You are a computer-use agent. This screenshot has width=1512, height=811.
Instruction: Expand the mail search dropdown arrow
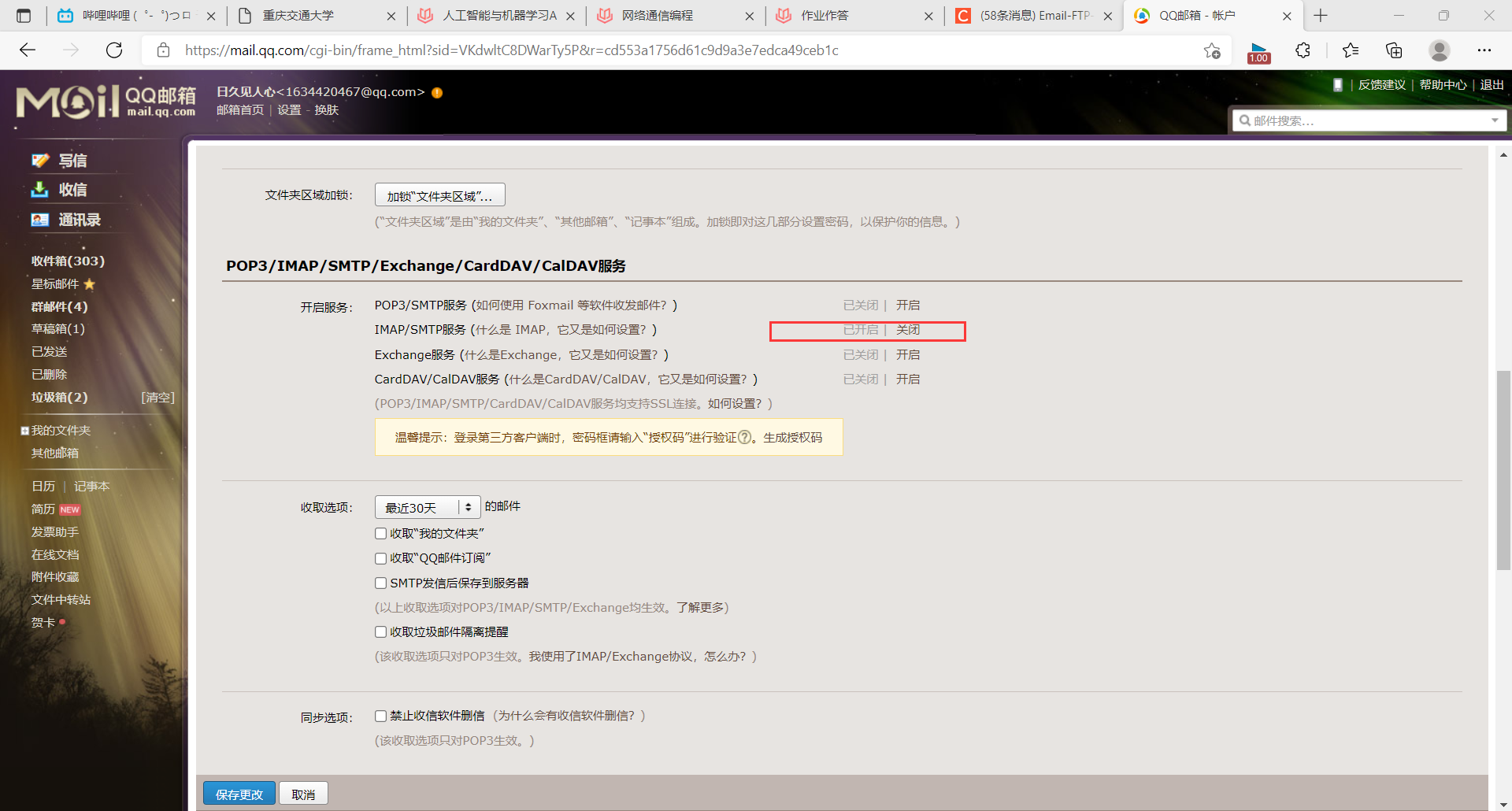click(x=1495, y=120)
